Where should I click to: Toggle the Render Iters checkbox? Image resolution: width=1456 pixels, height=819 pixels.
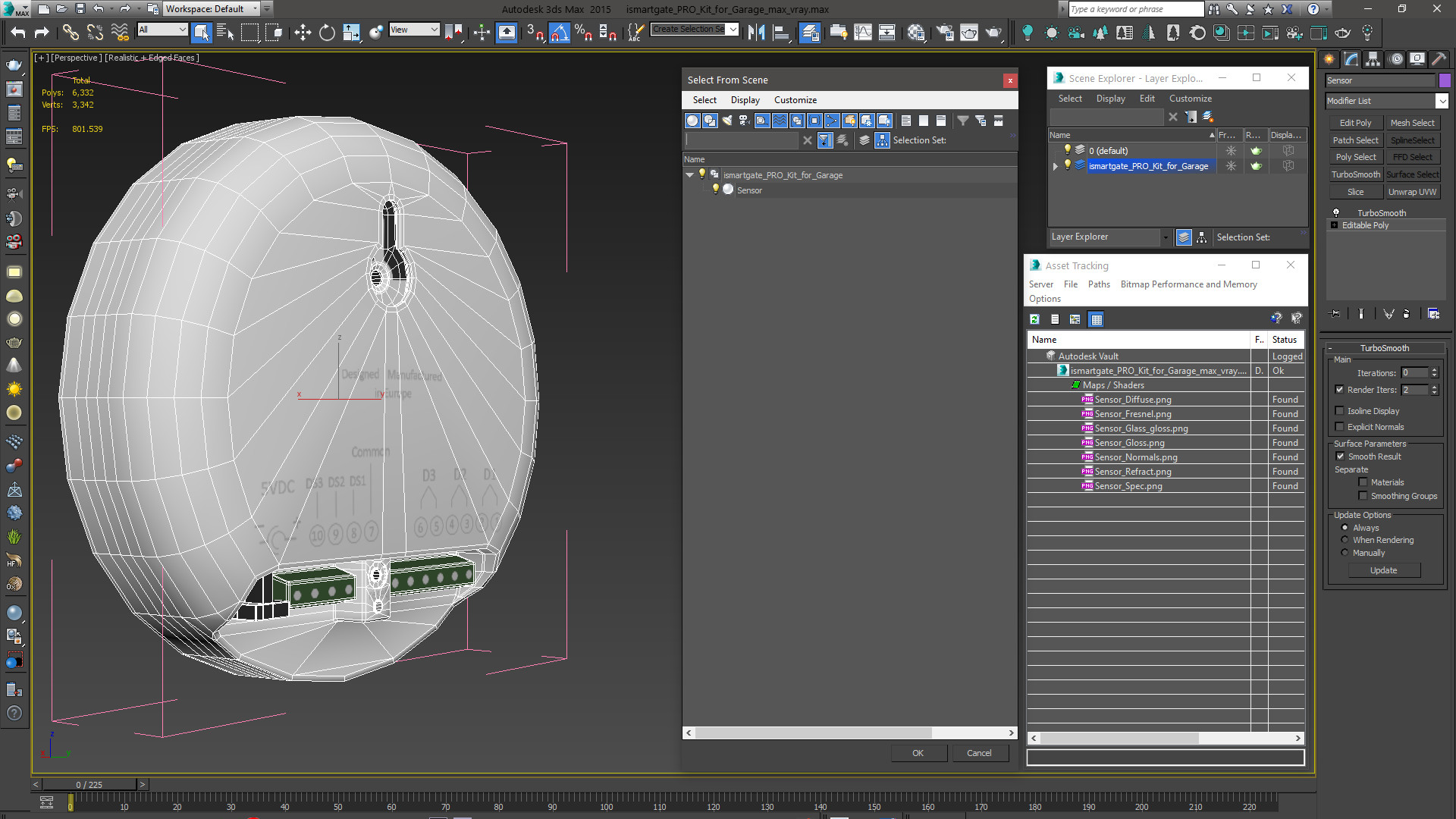1340,390
